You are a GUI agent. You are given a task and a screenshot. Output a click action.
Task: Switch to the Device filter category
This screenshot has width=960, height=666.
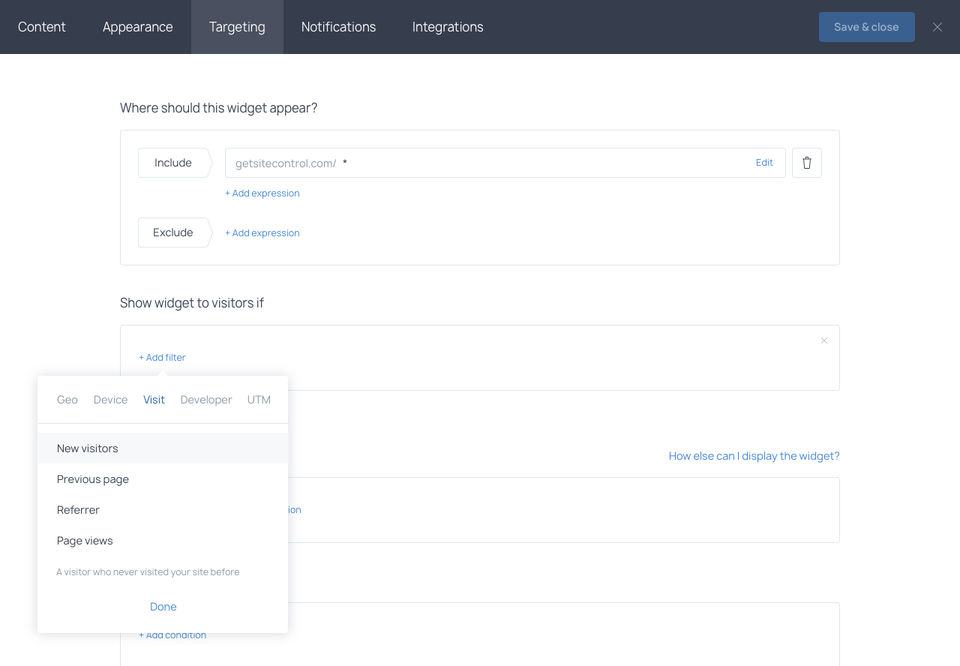tap(110, 400)
